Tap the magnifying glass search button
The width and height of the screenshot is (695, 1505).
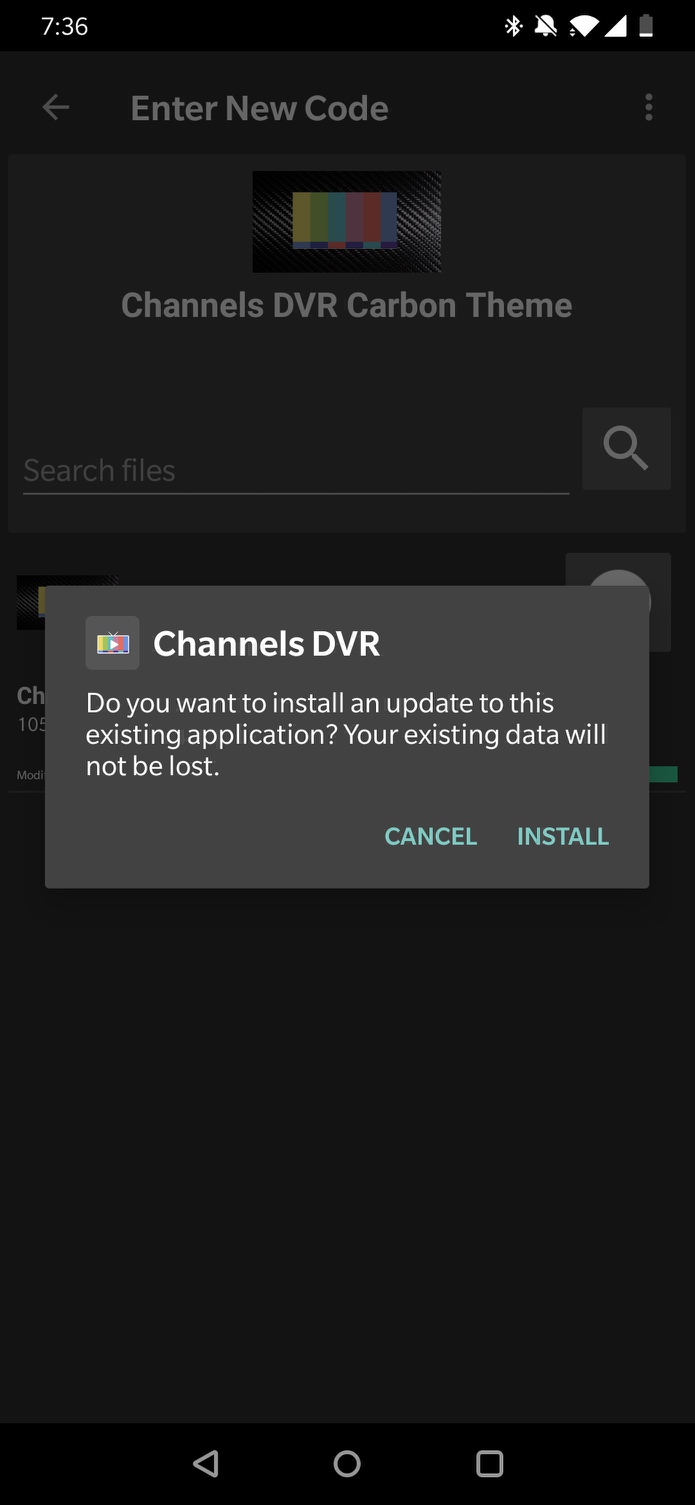[626, 448]
